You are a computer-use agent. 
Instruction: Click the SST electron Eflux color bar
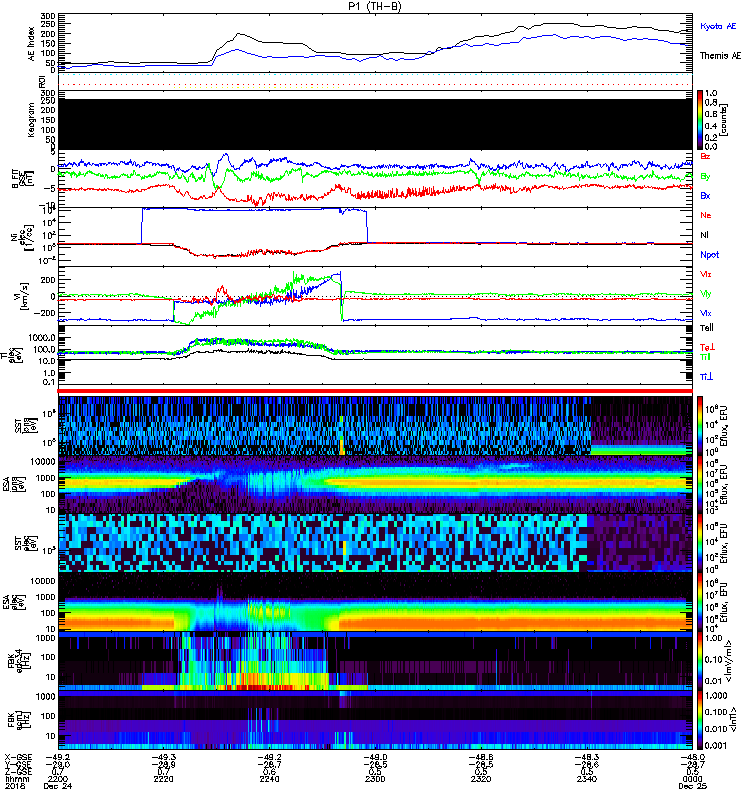[700, 543]
